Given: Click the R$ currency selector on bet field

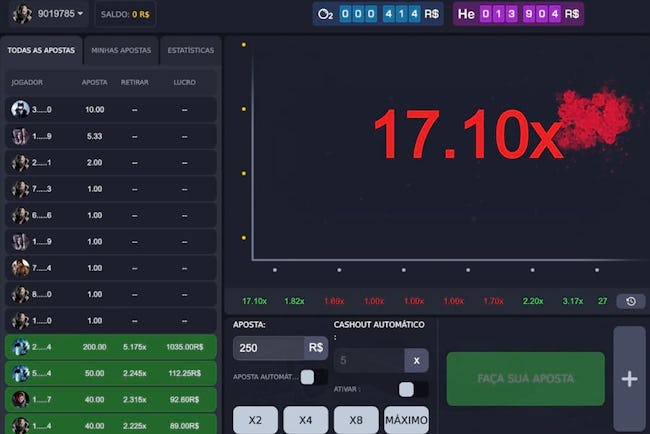Looking at the screenshot, I should point(316,347).
